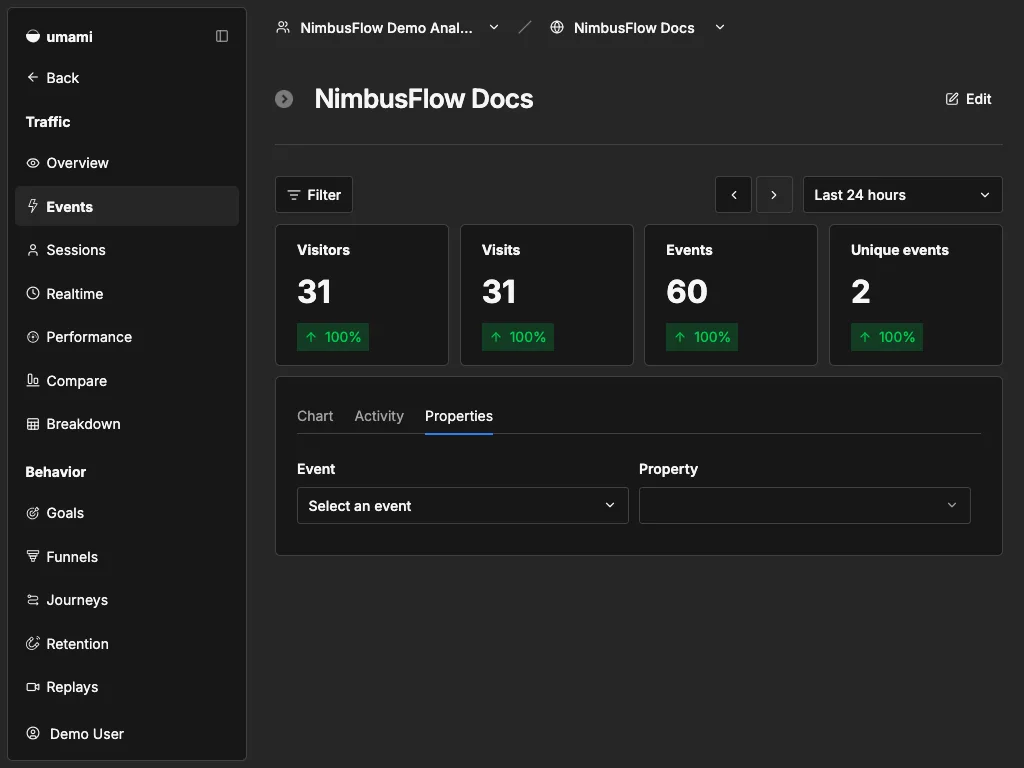Screen dimensions: 1024x768
Task: Click the Sessions person icon
Action: click(x=33, y=250)
